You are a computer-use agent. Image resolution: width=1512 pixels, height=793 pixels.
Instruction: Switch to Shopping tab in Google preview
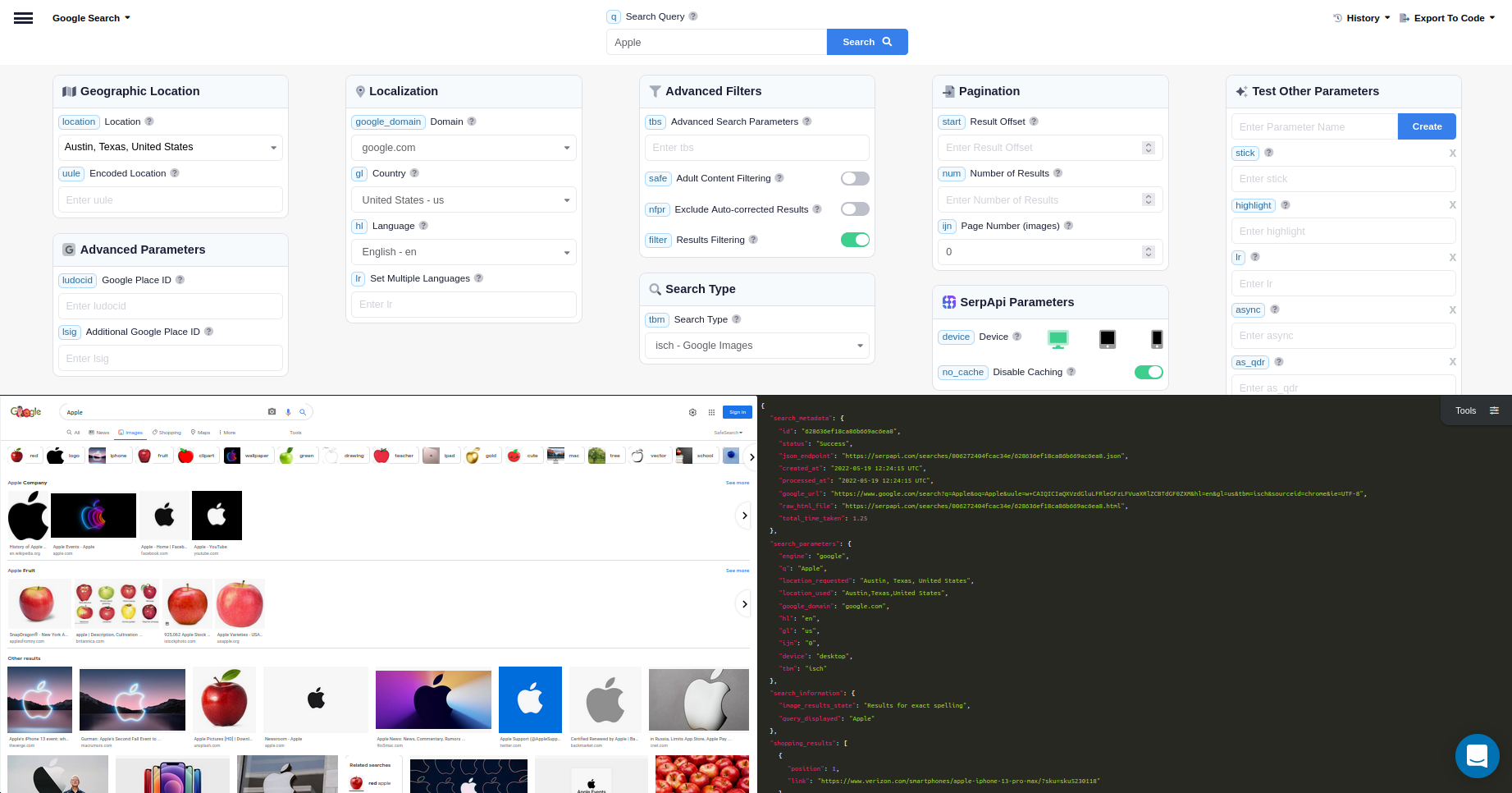point(167,432)
